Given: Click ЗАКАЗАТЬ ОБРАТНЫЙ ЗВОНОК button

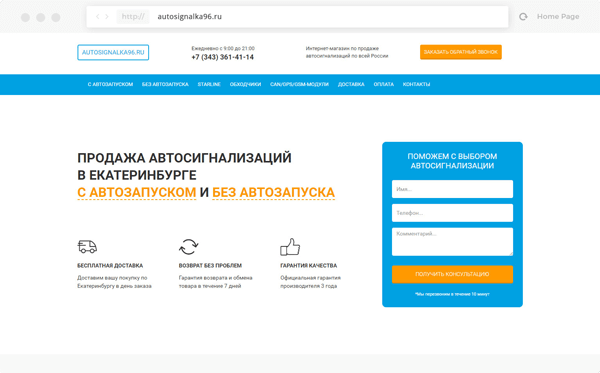Looking at the screenshot, I should point(461,52).
